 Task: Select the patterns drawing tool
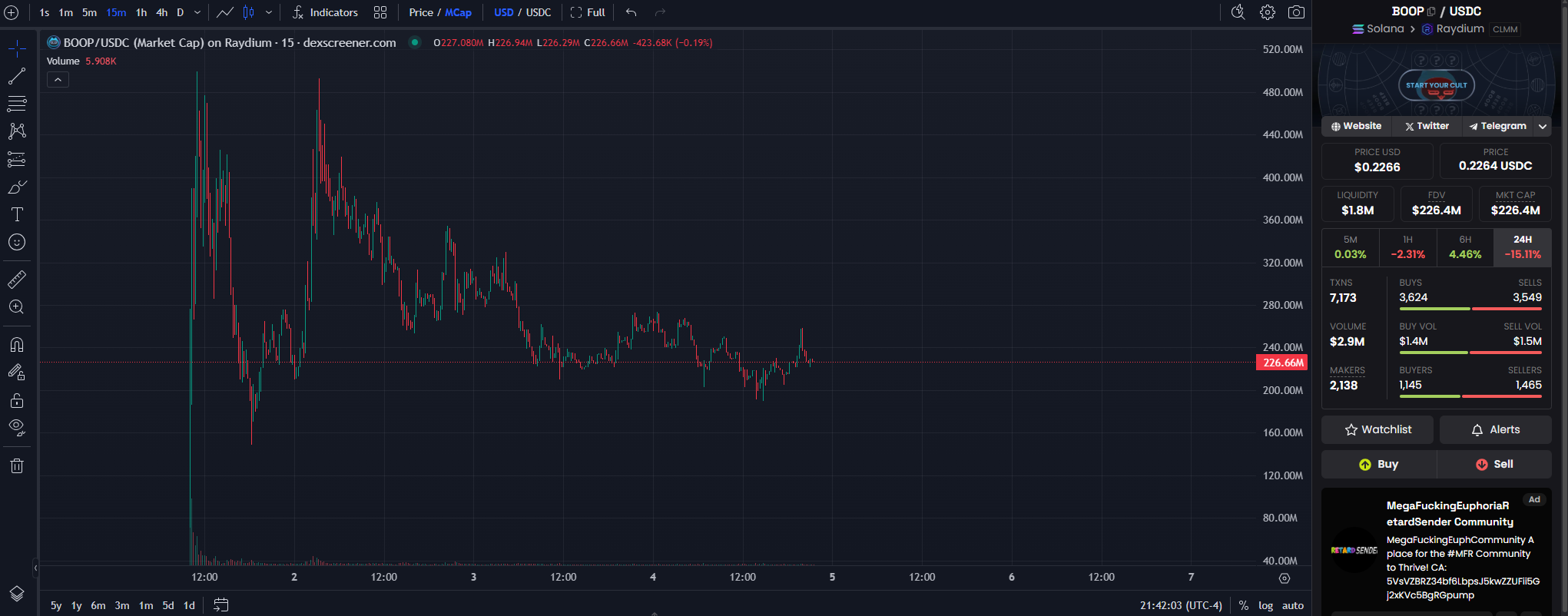coord(17,131)
